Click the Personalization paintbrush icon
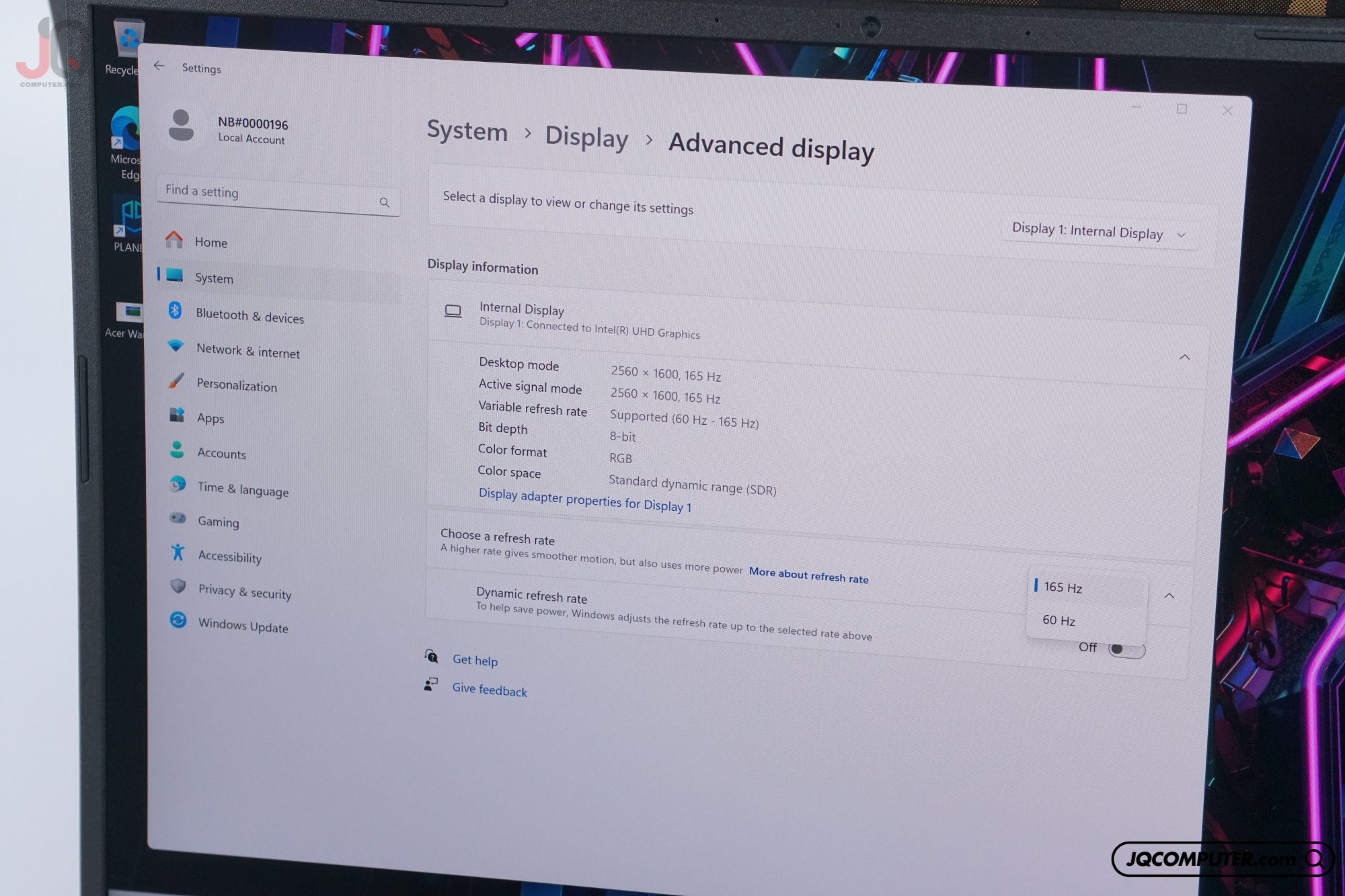This screenshot has height=896, width=1345. click(x=176, y=381)
